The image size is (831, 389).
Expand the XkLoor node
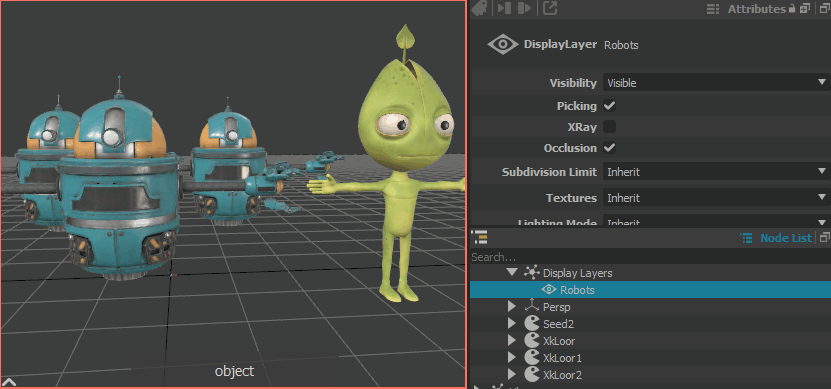(511, 340)
